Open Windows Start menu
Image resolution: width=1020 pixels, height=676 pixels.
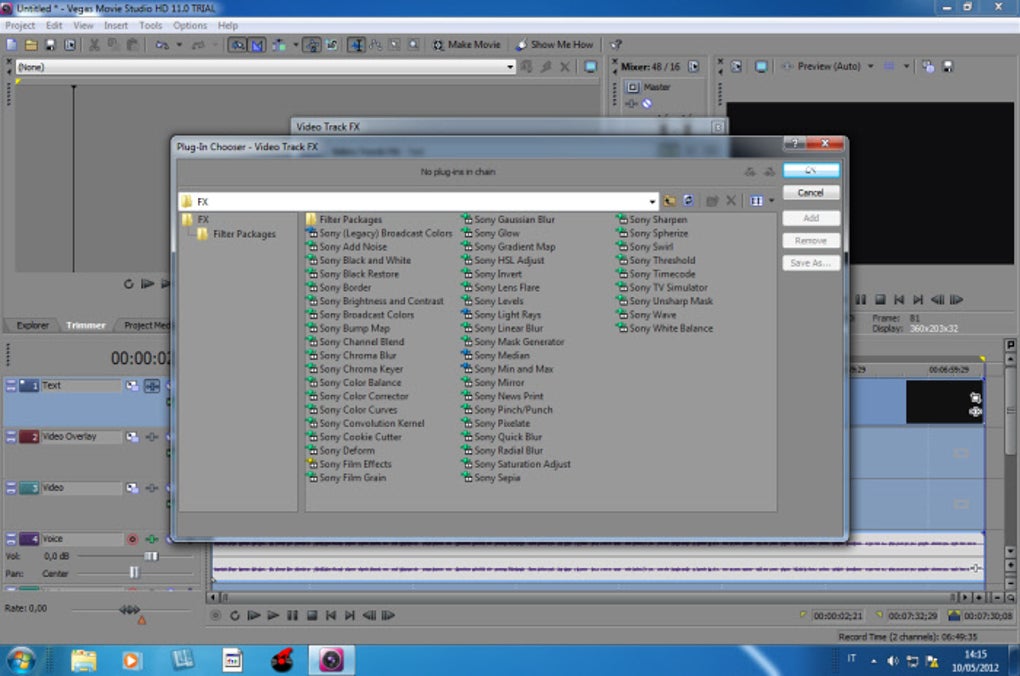pos(21,660)
